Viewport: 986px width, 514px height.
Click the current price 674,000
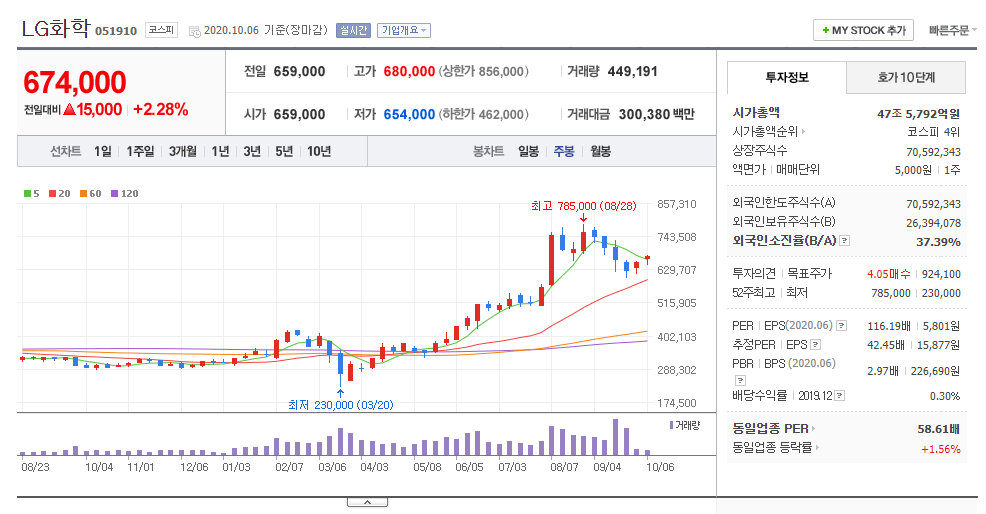[x=75, y=82]
